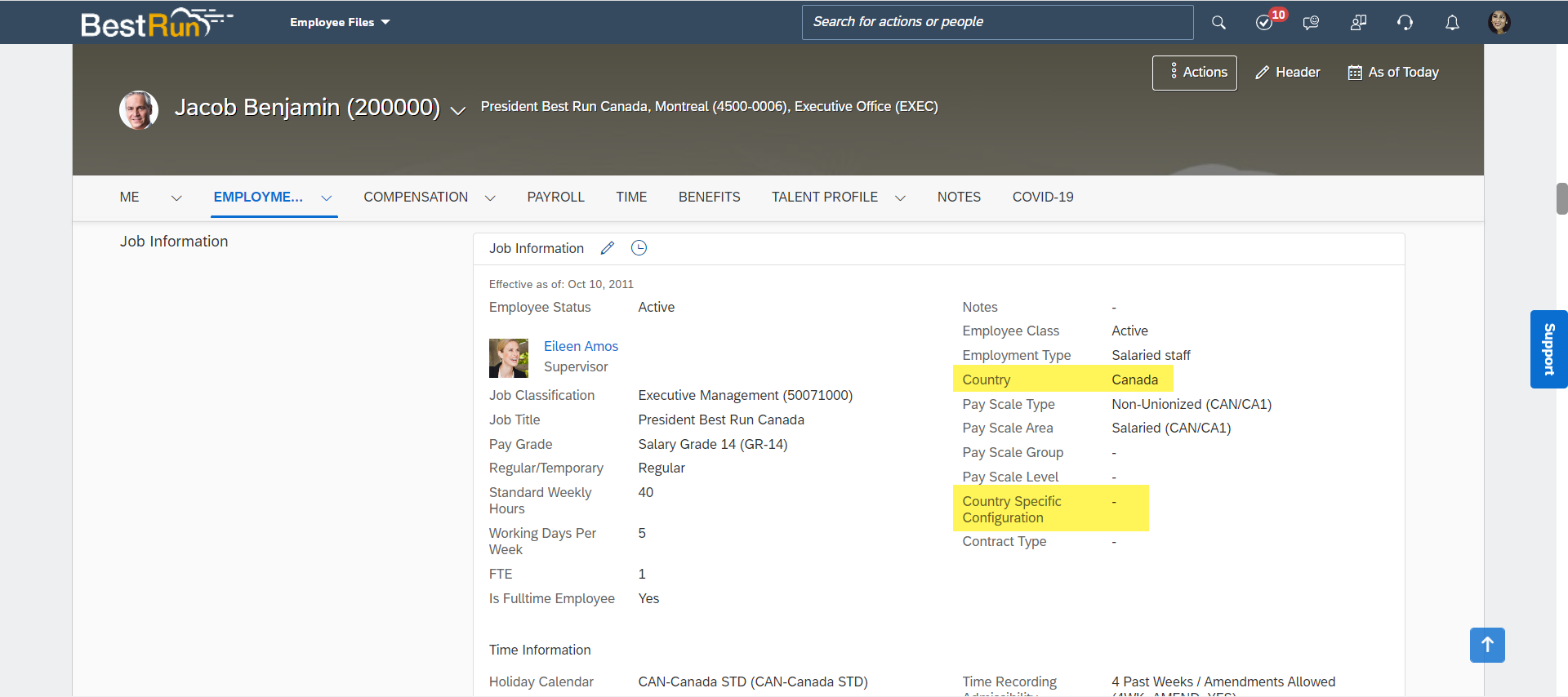Screen dimensions: 1568x697
Task: Open the to-do checkmark icon with badge 10
Action: point(1265,22)
